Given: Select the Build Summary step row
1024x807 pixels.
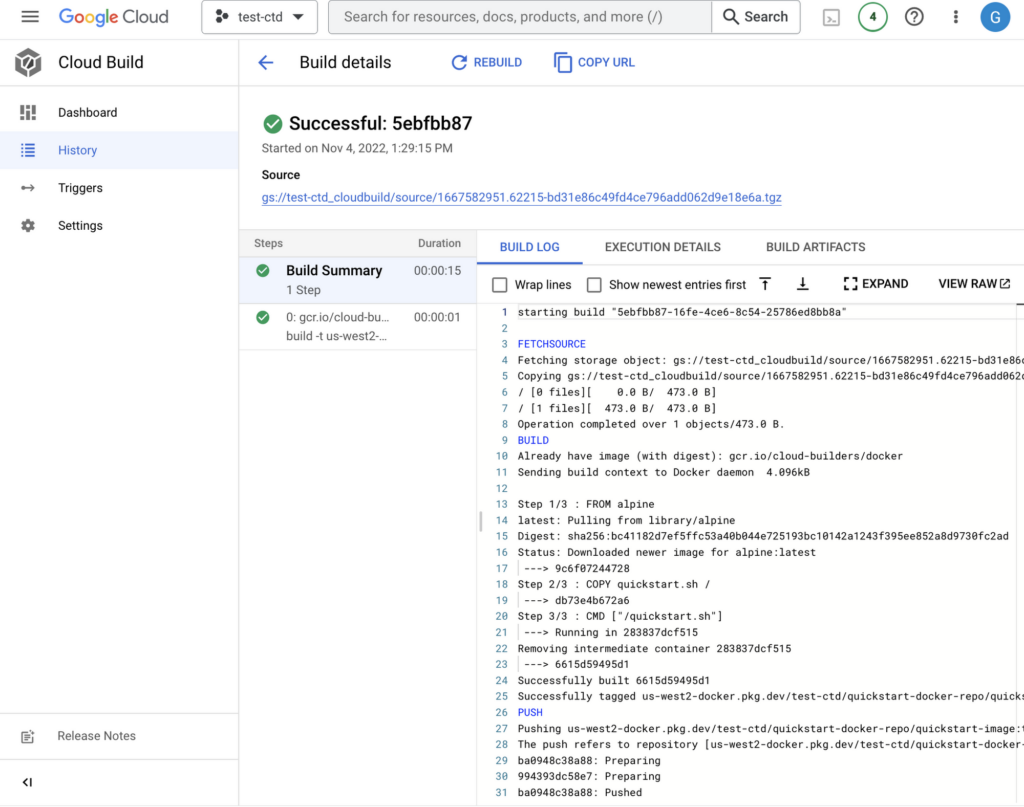Looking at the screenshot, I should point(358,280).
